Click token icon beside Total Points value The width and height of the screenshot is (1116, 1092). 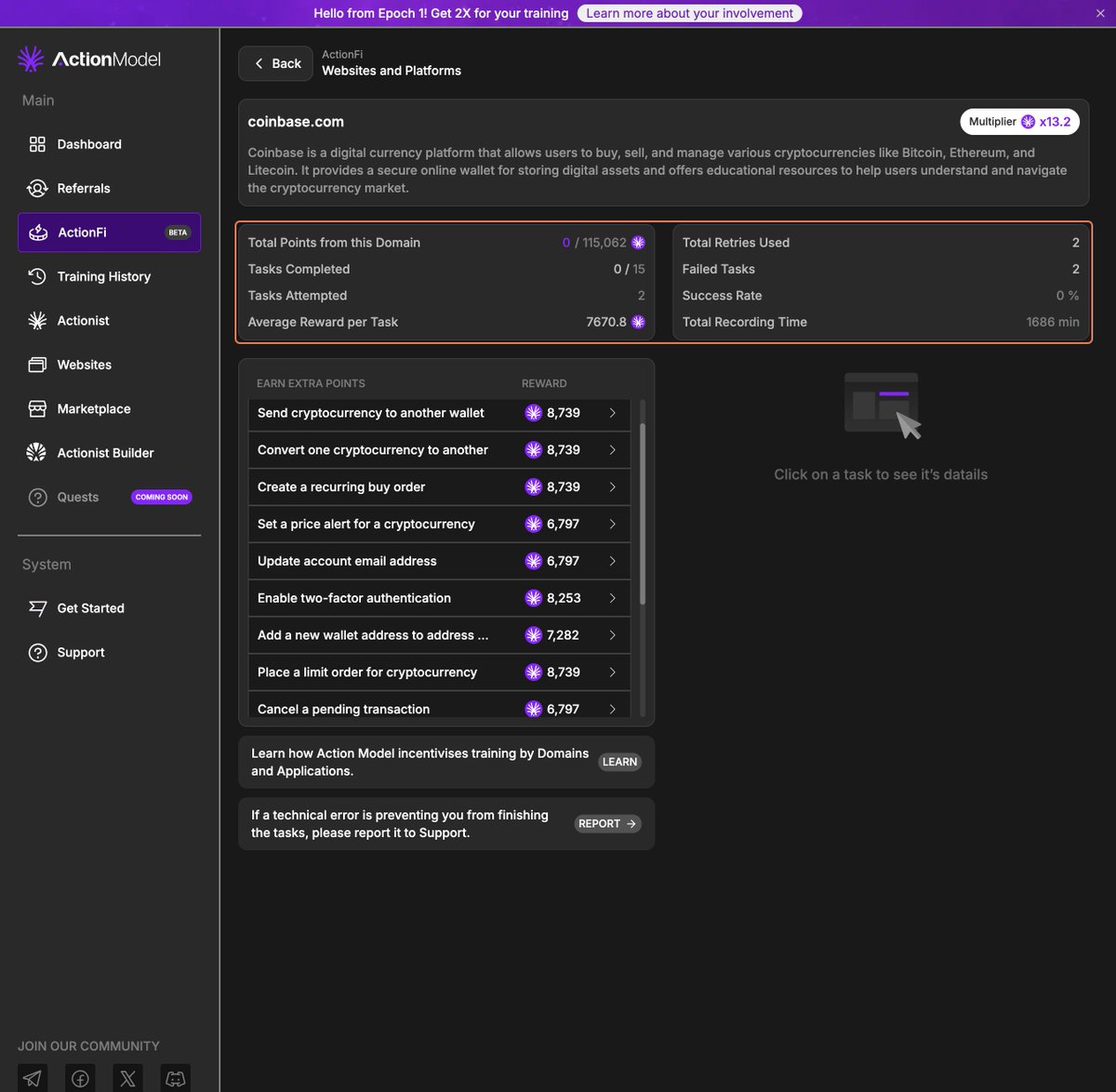(x=638, y=243)
